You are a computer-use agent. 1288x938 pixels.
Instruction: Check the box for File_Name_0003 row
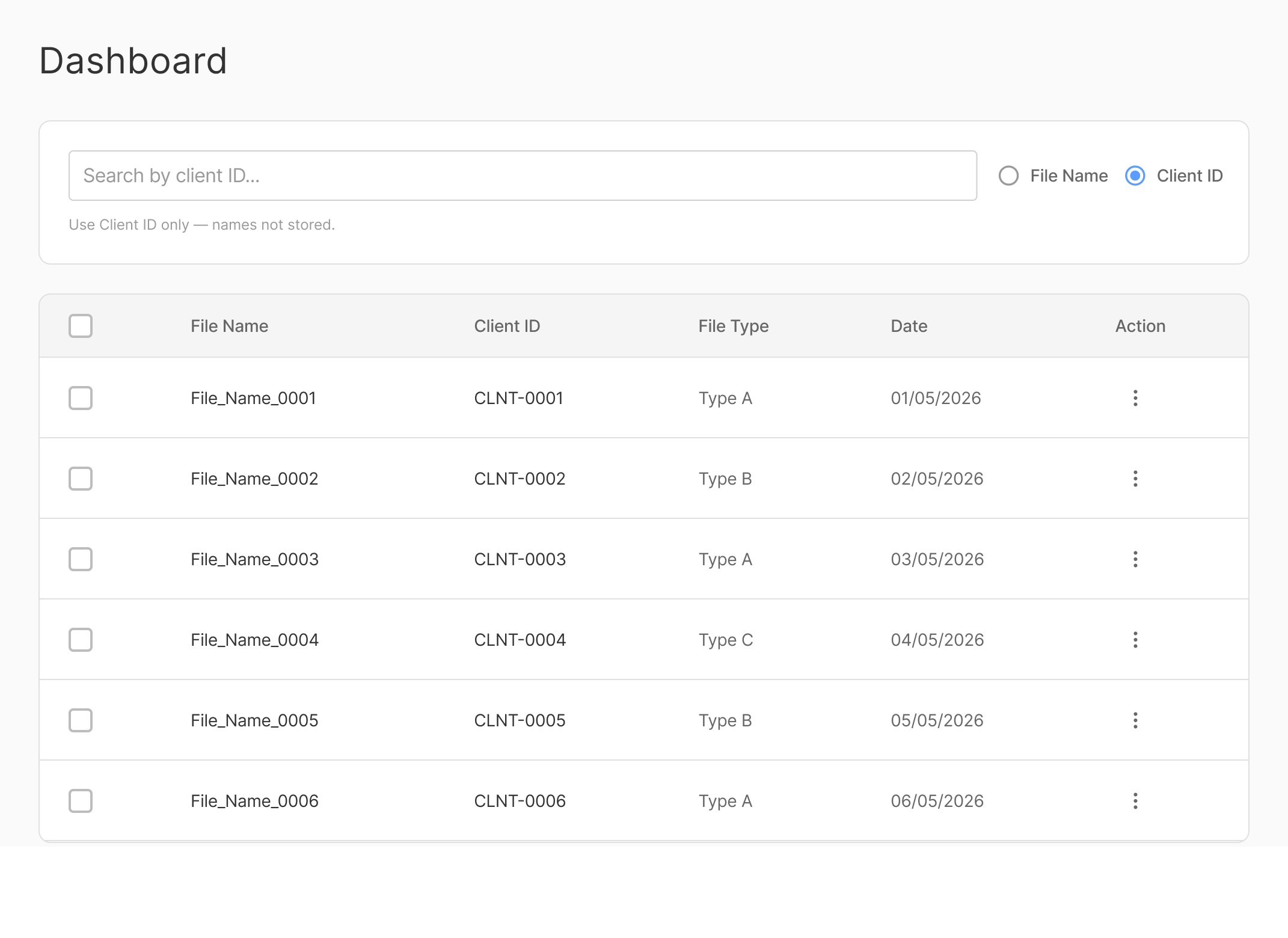(81, 559)
